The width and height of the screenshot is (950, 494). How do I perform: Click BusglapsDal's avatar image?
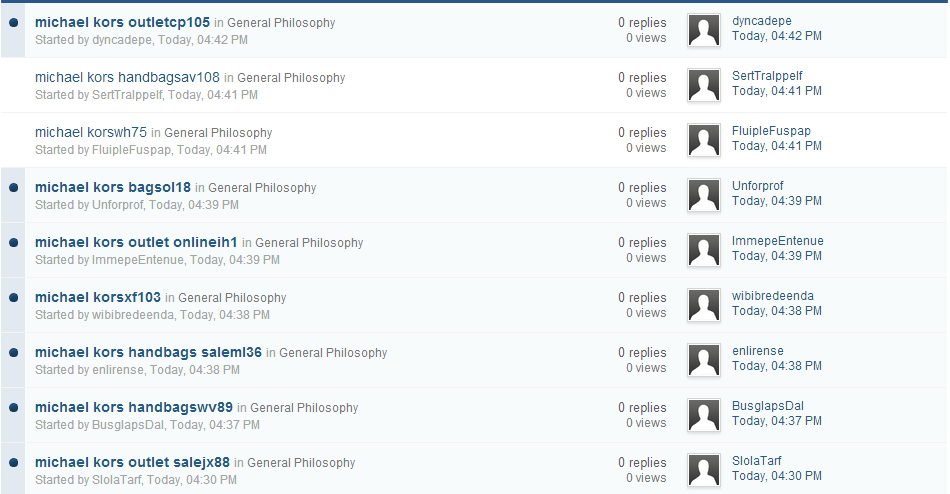click(704, 415)
